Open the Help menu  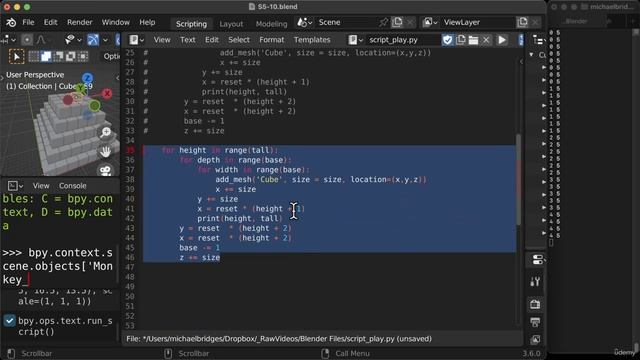tap(147, 22)
